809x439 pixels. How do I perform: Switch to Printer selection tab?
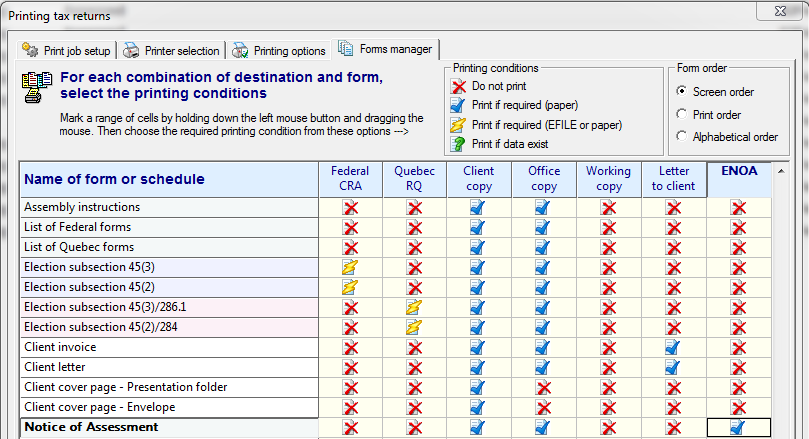(173, 51)
